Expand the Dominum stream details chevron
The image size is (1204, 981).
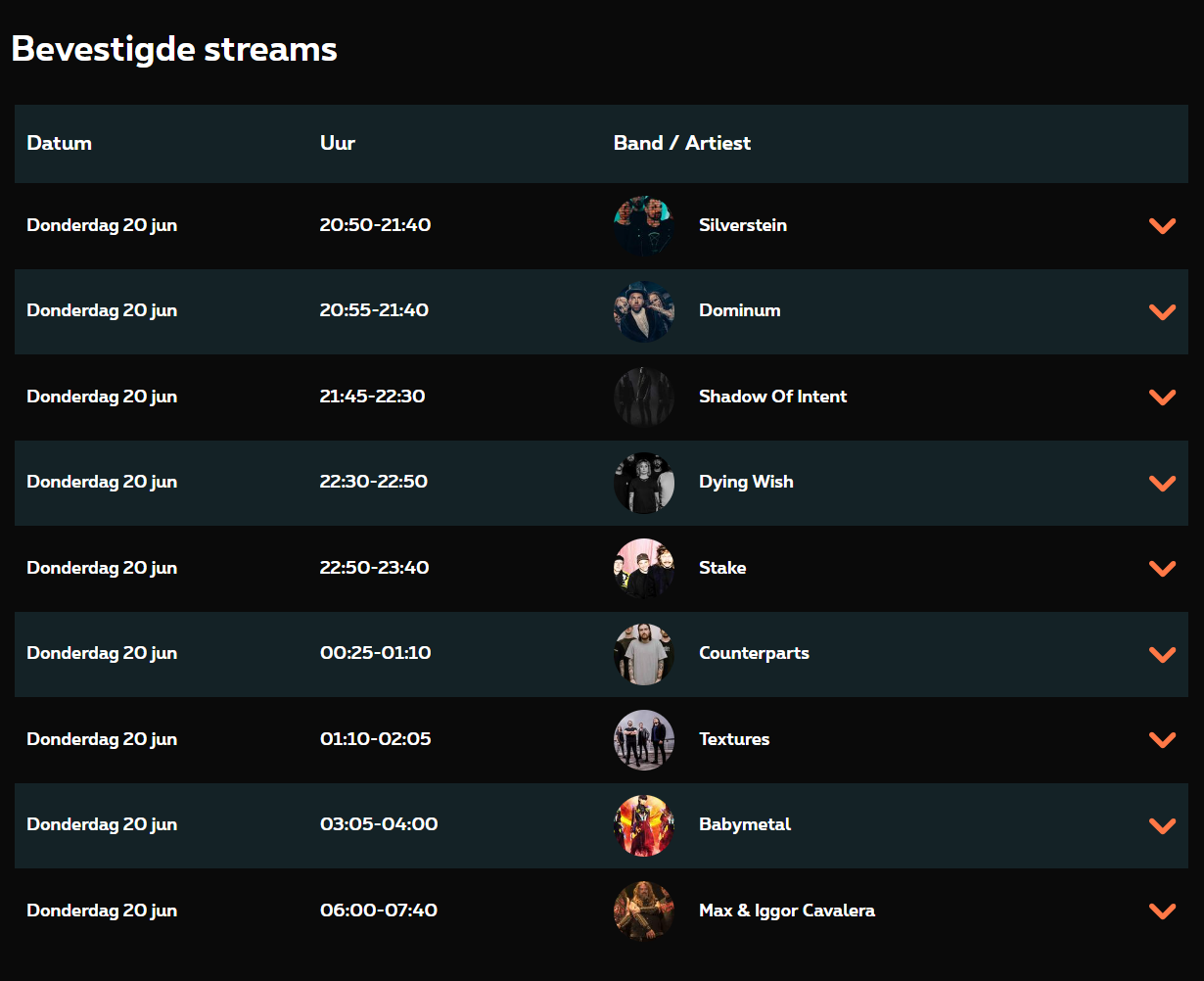(1162, 311)
